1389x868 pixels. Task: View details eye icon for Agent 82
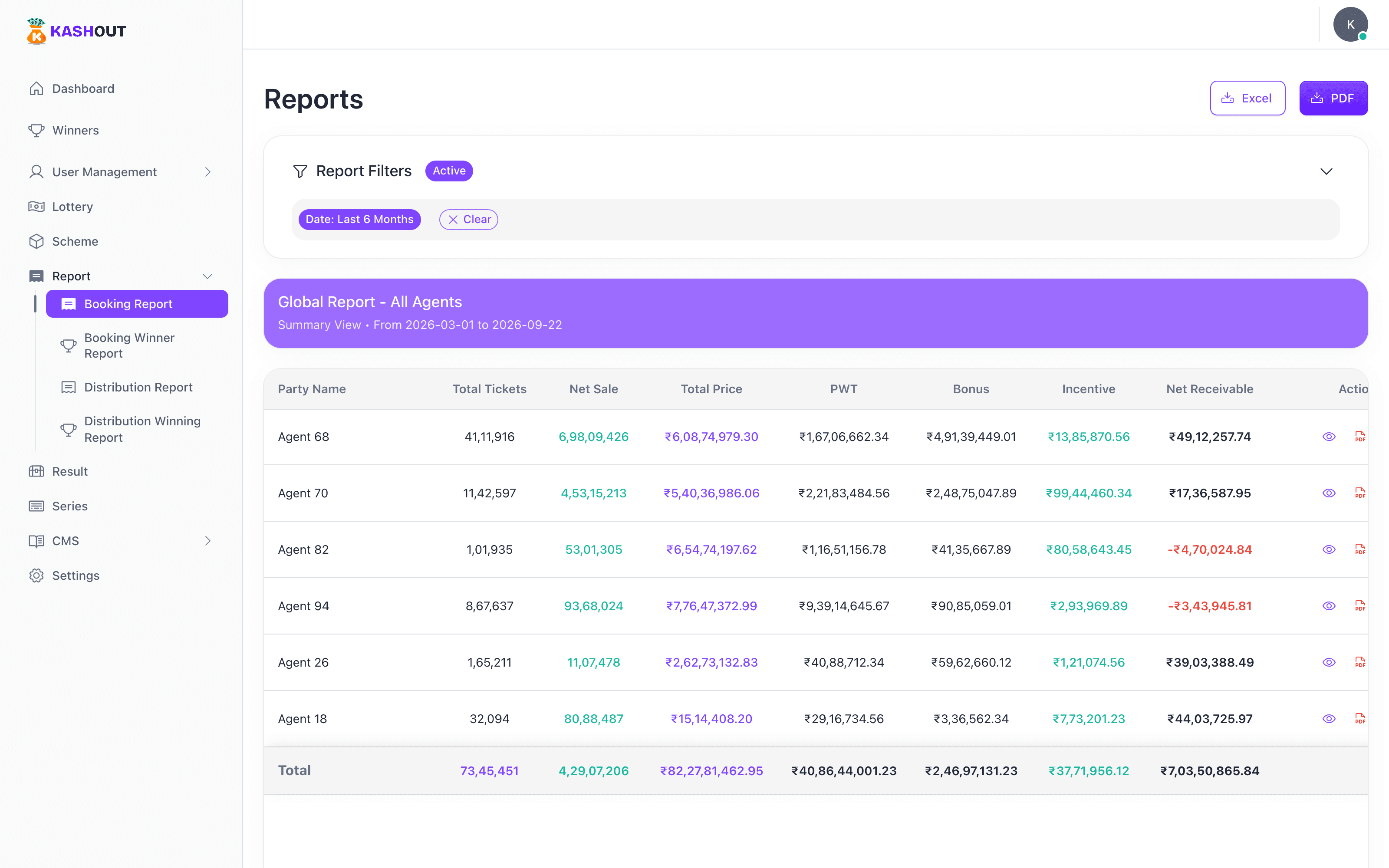[1329, 549]
